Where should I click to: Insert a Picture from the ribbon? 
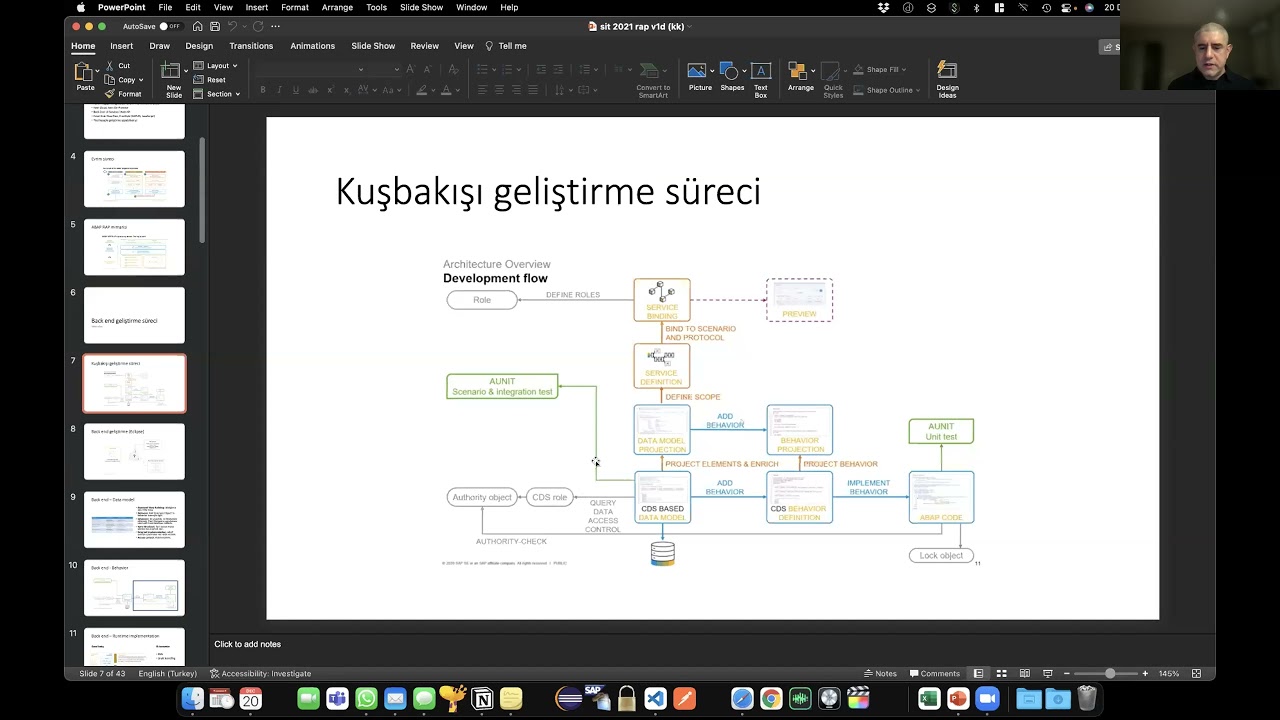(x=697, y=71)
